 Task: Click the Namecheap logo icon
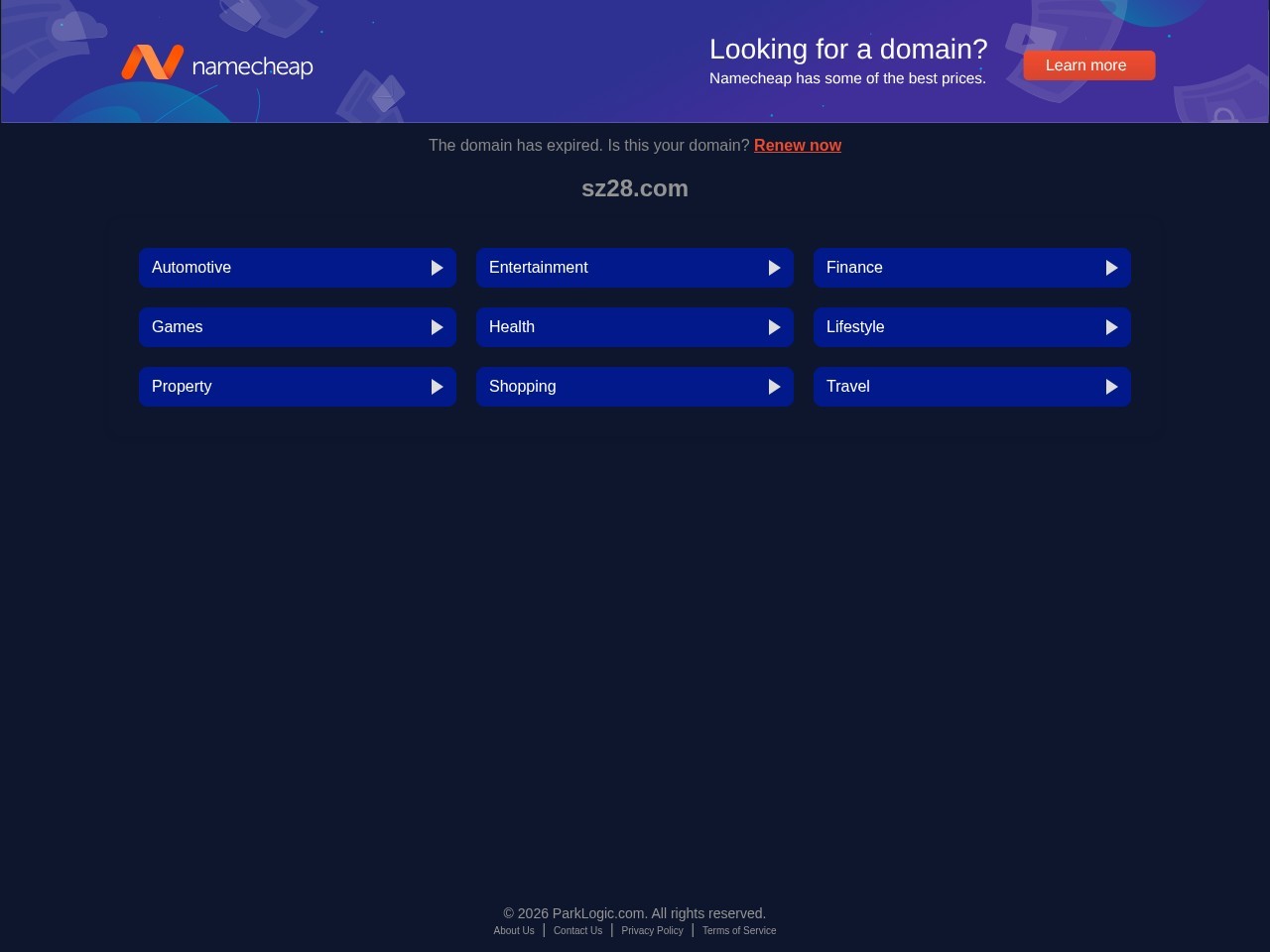pyautogui.click(x=153, y=61)
